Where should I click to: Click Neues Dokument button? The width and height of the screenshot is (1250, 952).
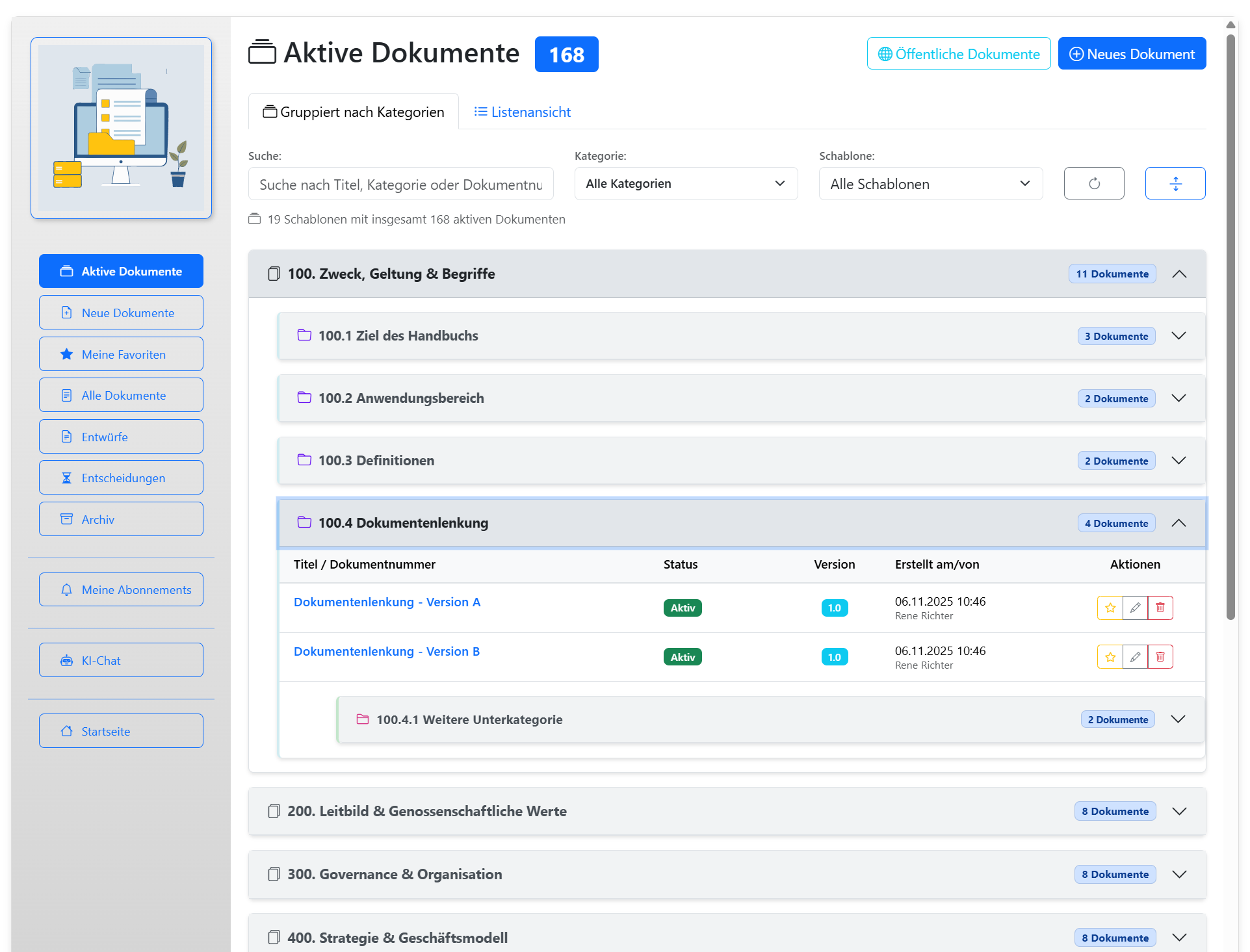click(x=1132, y=54)
